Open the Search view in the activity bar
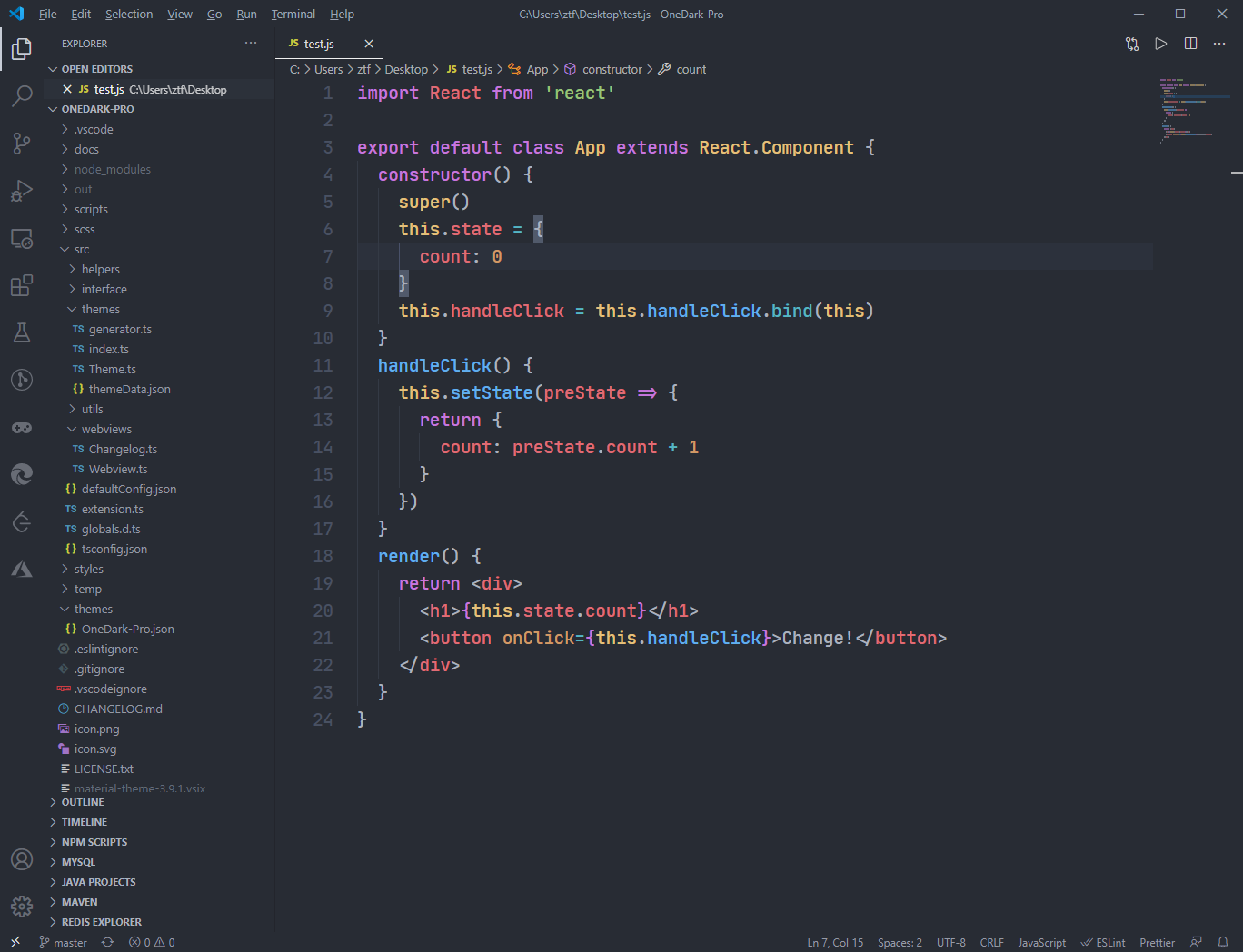The height and width of the screenshot is (952, 1243). pos(22,96)
